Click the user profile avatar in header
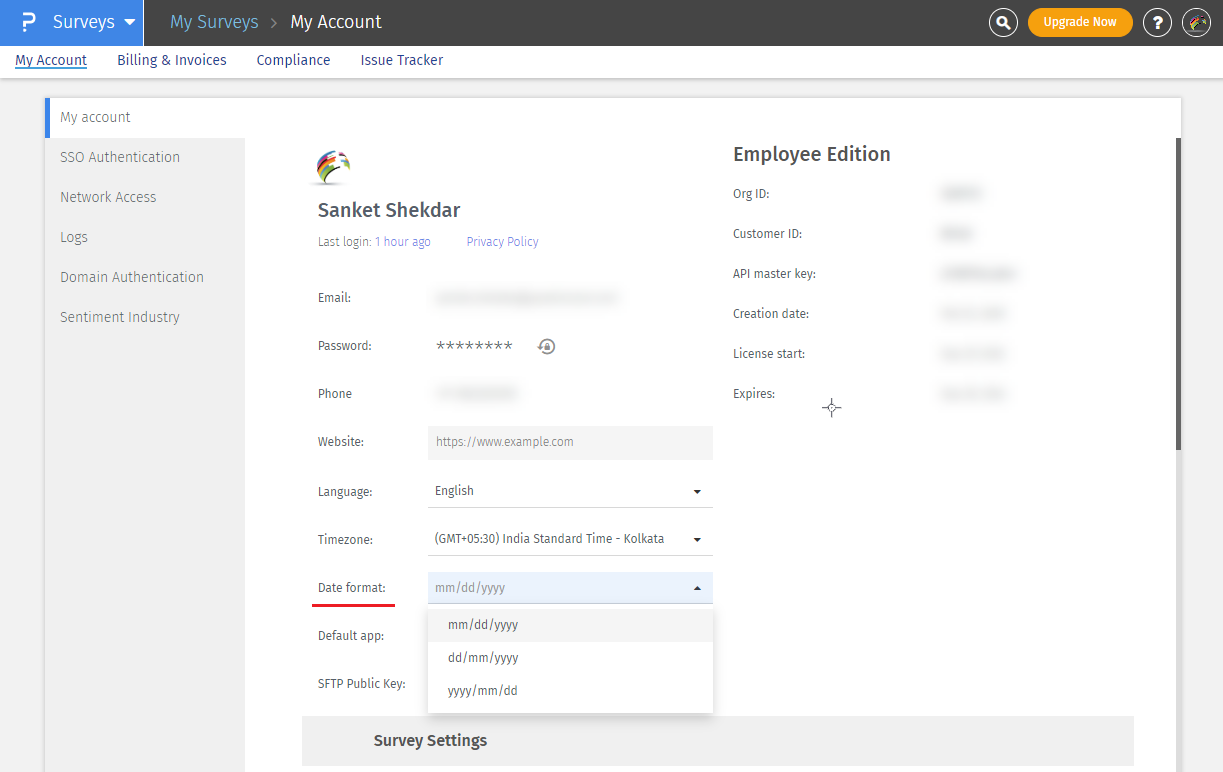Screen dimensions: 1223x772 click(x=1196, y=22)
